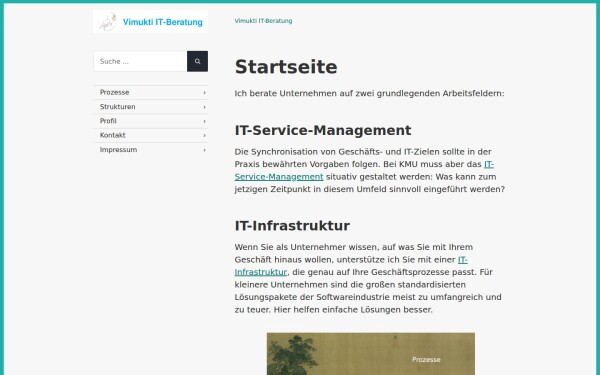The image size is (600, 375).
Task: Click the Prozesse label on the image
Action: [426, 360]
